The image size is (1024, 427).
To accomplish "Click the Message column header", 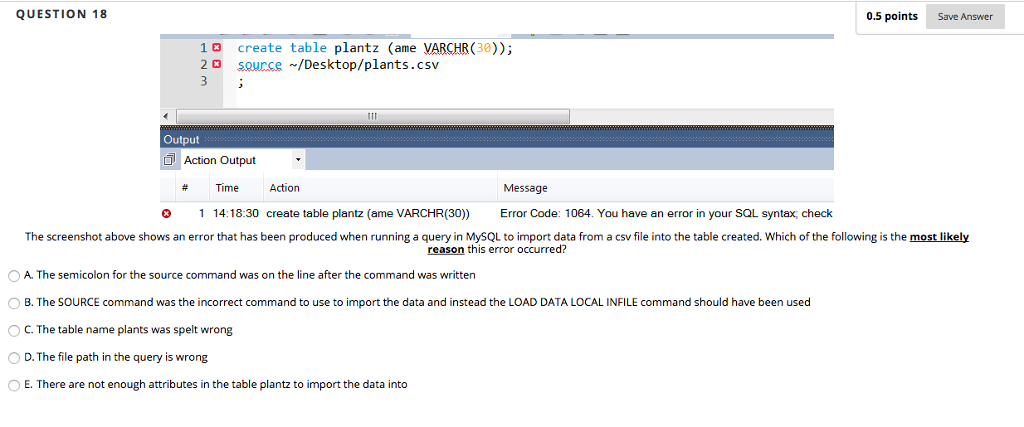I will (x=526, y=188).
